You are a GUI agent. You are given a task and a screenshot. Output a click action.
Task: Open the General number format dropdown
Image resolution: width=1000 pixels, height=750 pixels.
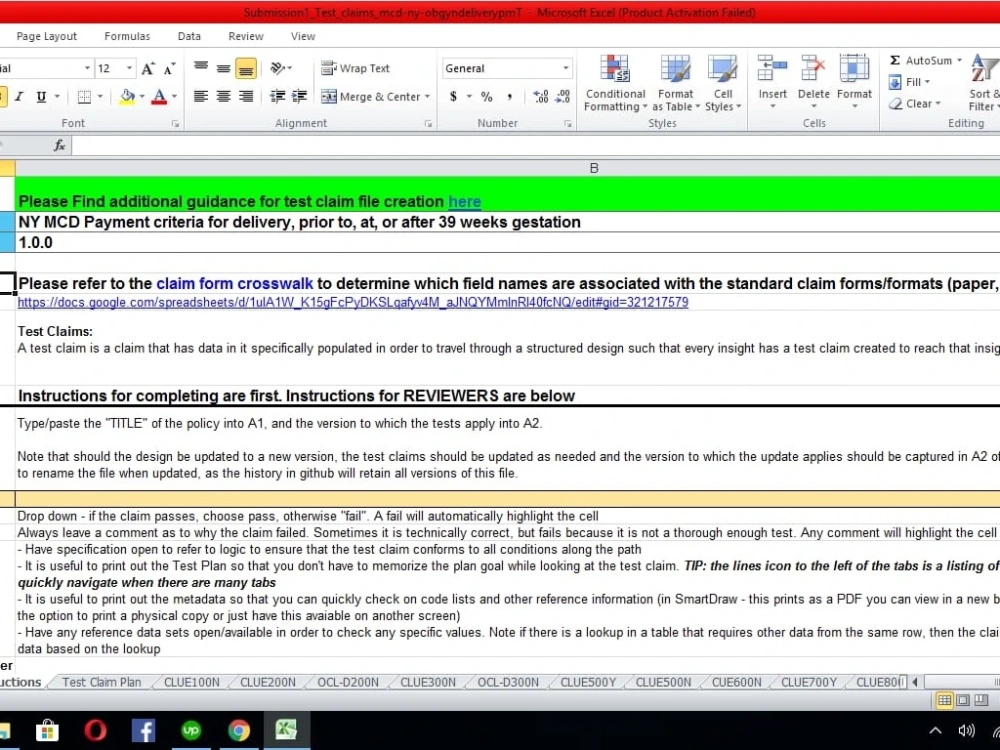click(565, 68)
